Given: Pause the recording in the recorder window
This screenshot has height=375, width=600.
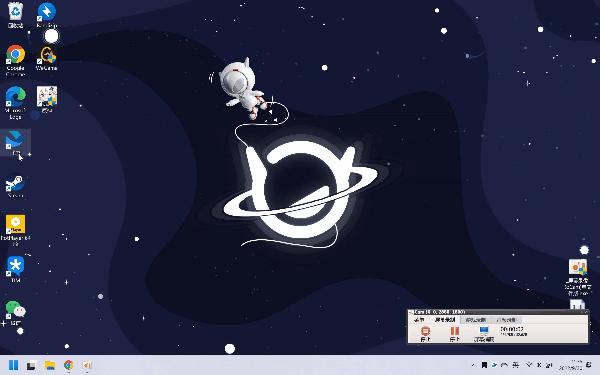Looking at the screenshot, I should tap(455, 334).
